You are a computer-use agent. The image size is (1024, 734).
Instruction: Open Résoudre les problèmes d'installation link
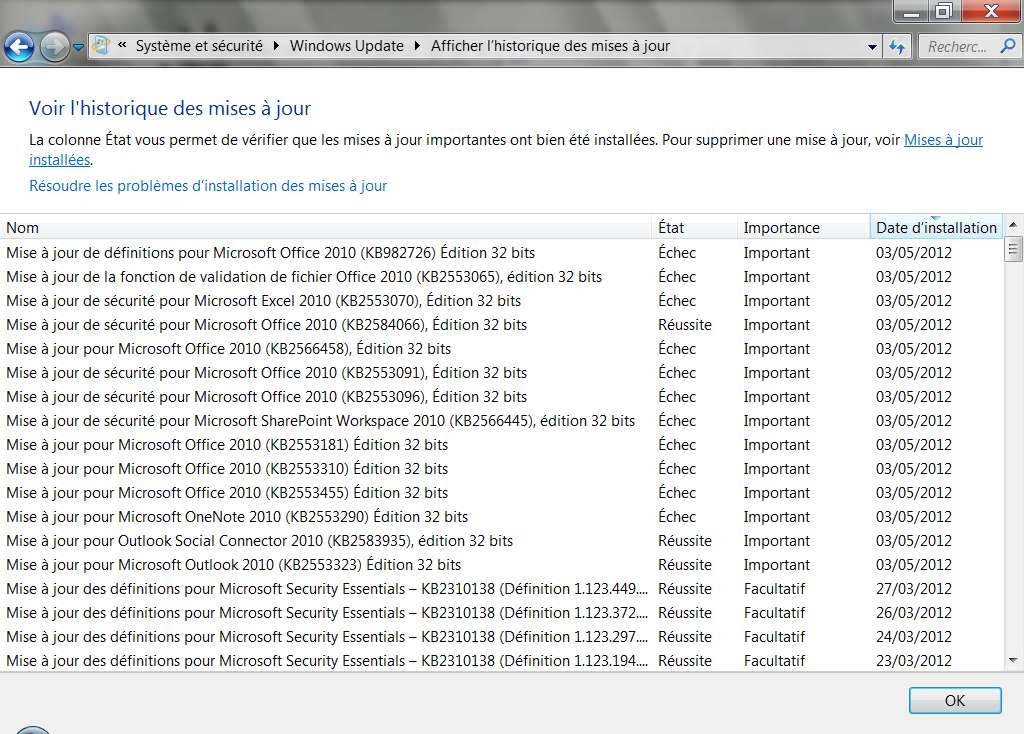[208, 186]
